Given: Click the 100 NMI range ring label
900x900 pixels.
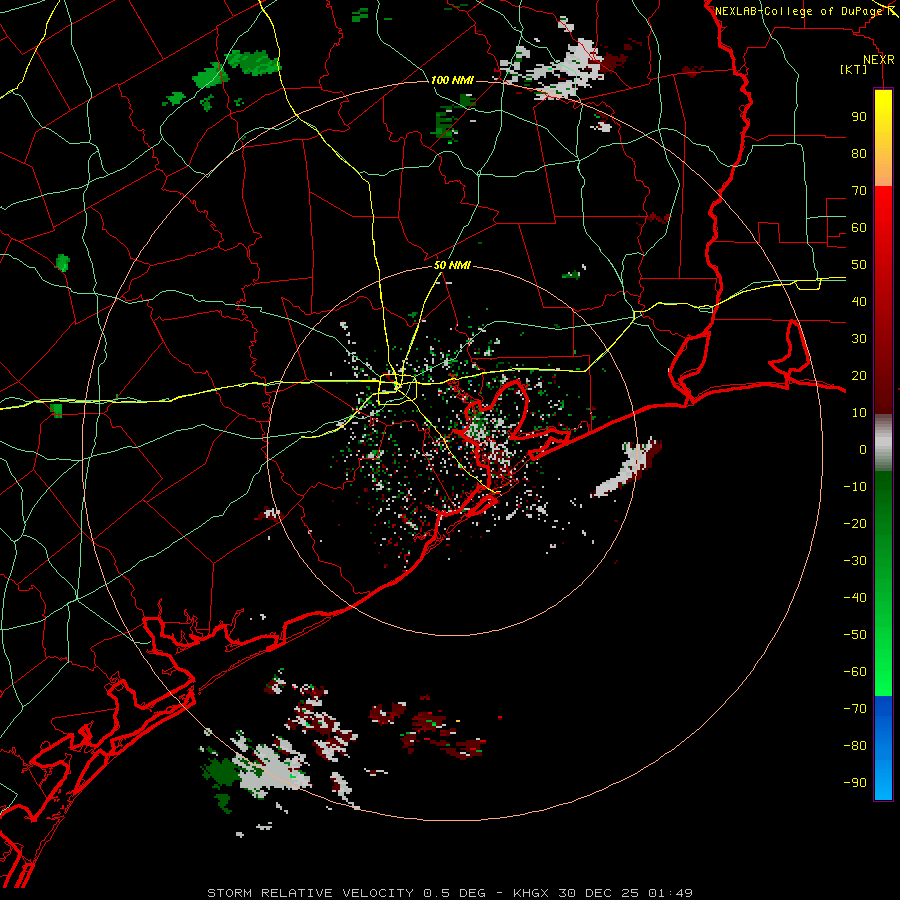Looking at the screenshot, I should click(x=452, y=80).
